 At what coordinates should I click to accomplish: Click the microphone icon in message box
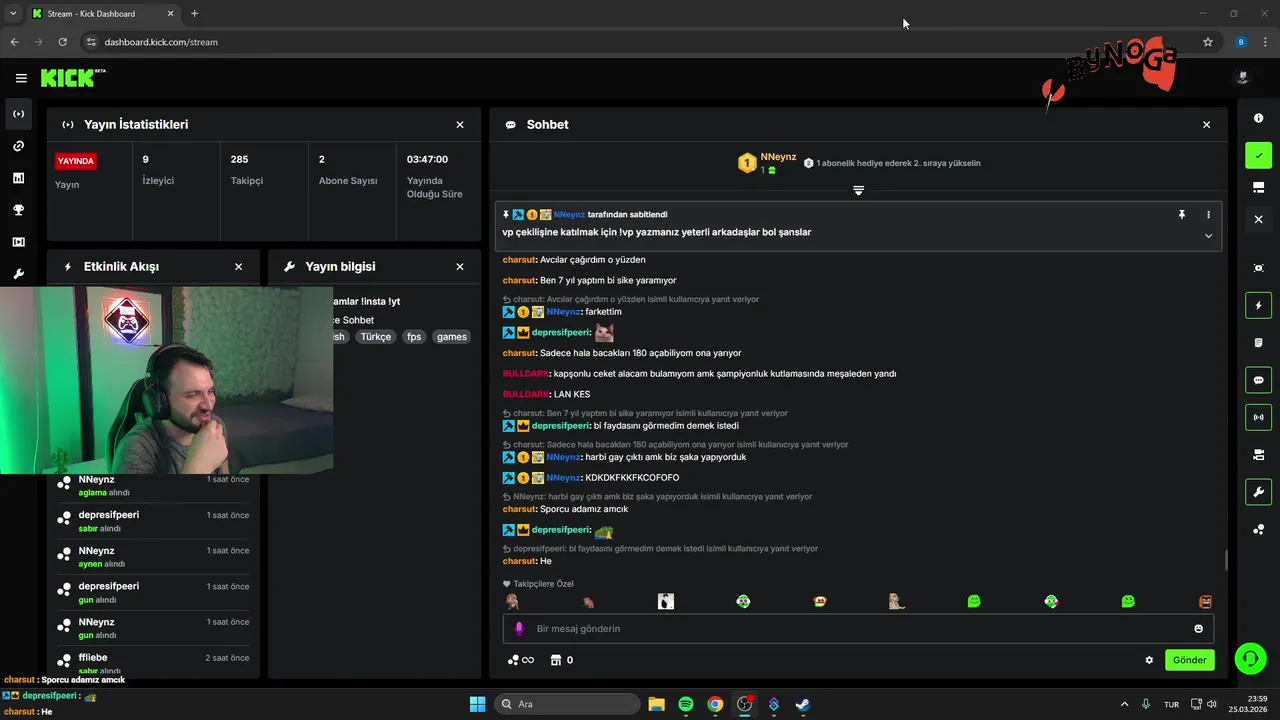click(x=518, y=629)
